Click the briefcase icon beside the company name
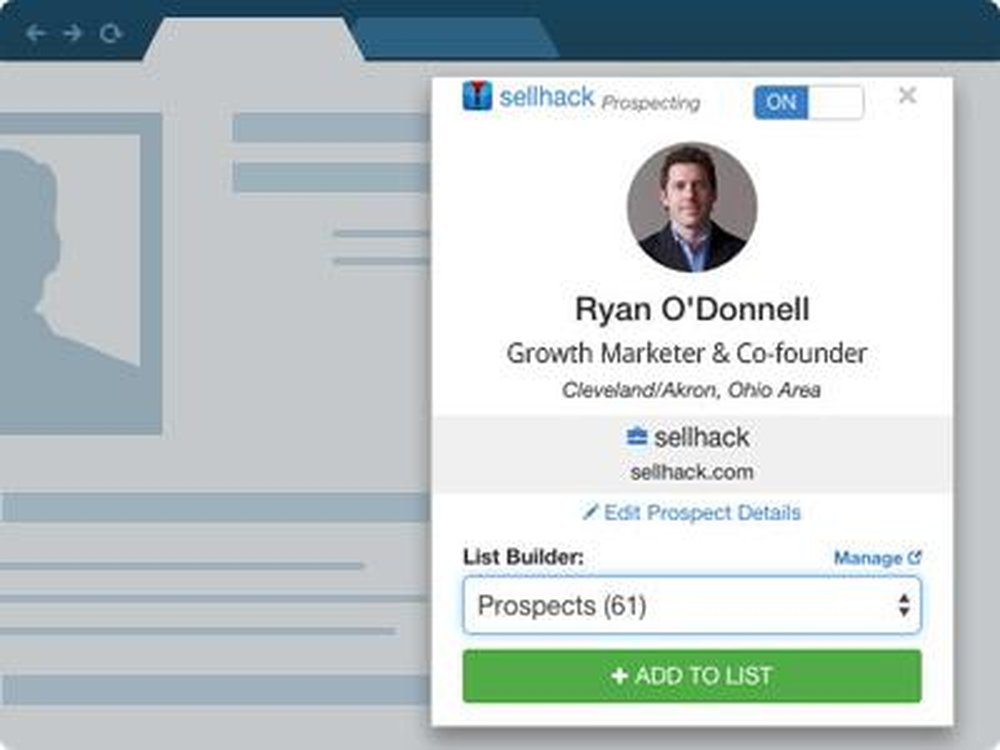 tap(637, 437)
